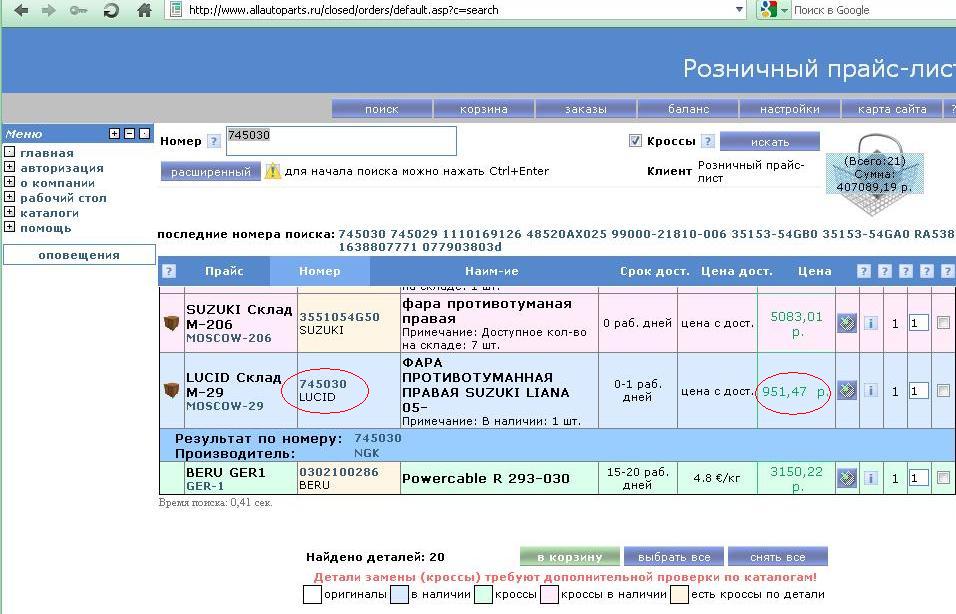
Task: Expand the рабочий стол menu node
Action: (10, 196)
